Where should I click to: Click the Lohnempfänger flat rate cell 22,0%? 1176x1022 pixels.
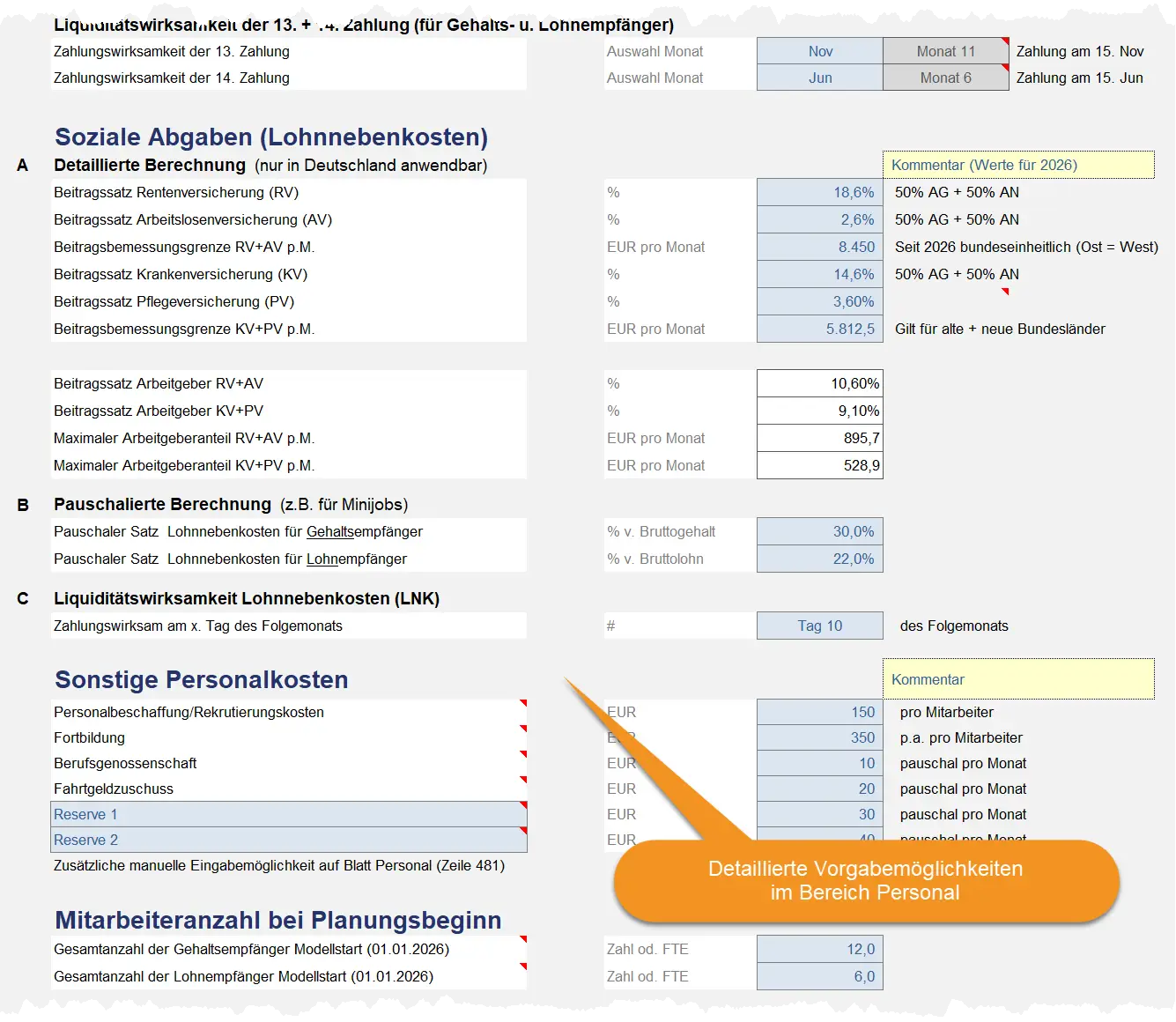[x=819, y=559]
